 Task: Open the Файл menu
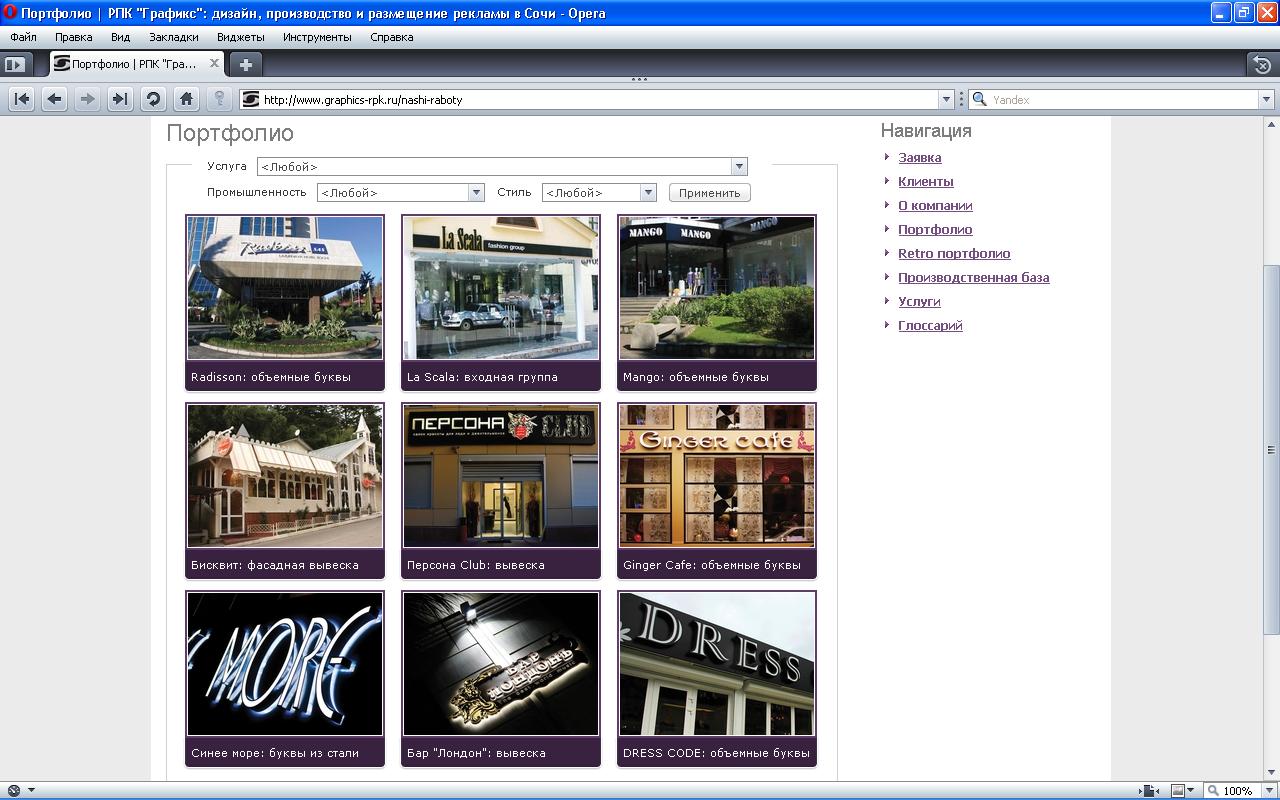(x=23, y=37)
